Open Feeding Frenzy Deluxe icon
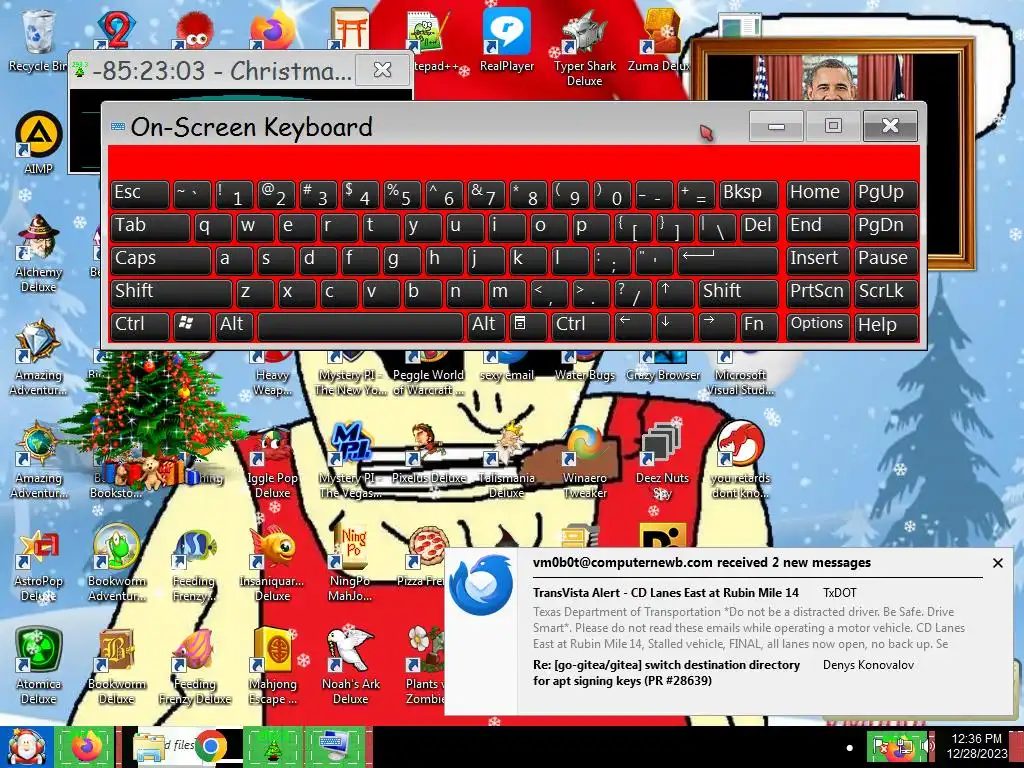Screen dimensions: 1024x768 pyautogui.click(x=195, y=666)
